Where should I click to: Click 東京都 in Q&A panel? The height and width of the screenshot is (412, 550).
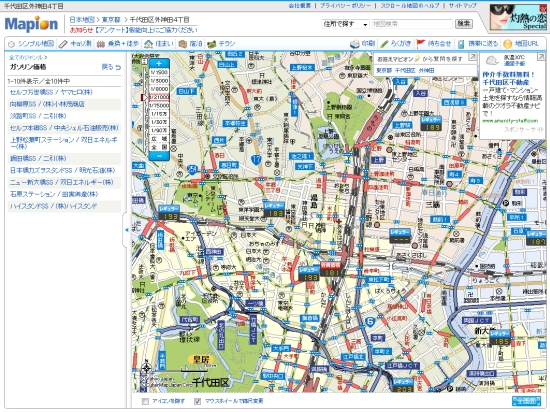(384, 70)
